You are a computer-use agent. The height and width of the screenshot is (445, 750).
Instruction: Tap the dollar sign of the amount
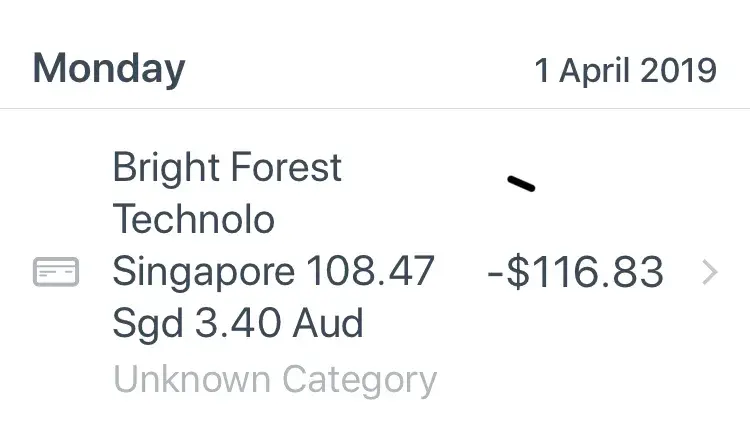click(518, 272)
